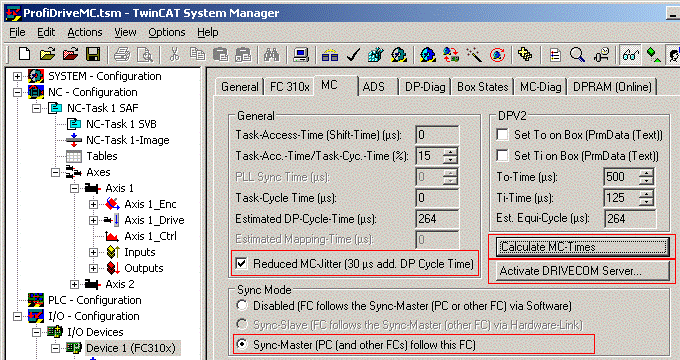Click the Calculate MC-Times button
This screenshot has width=680, height=360.
coord(582,247)
